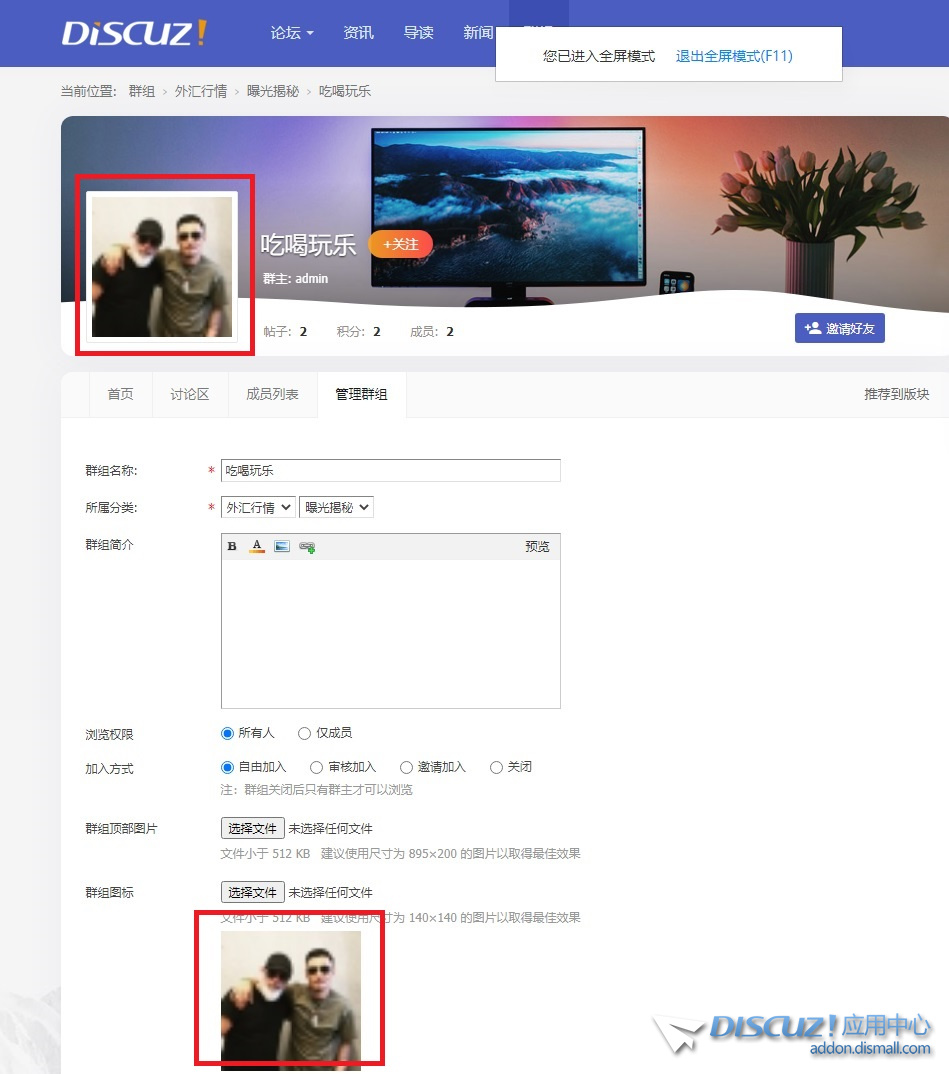Switch to the 成员列表 tab
The image size is (949, 1074).
click(272, 394)
